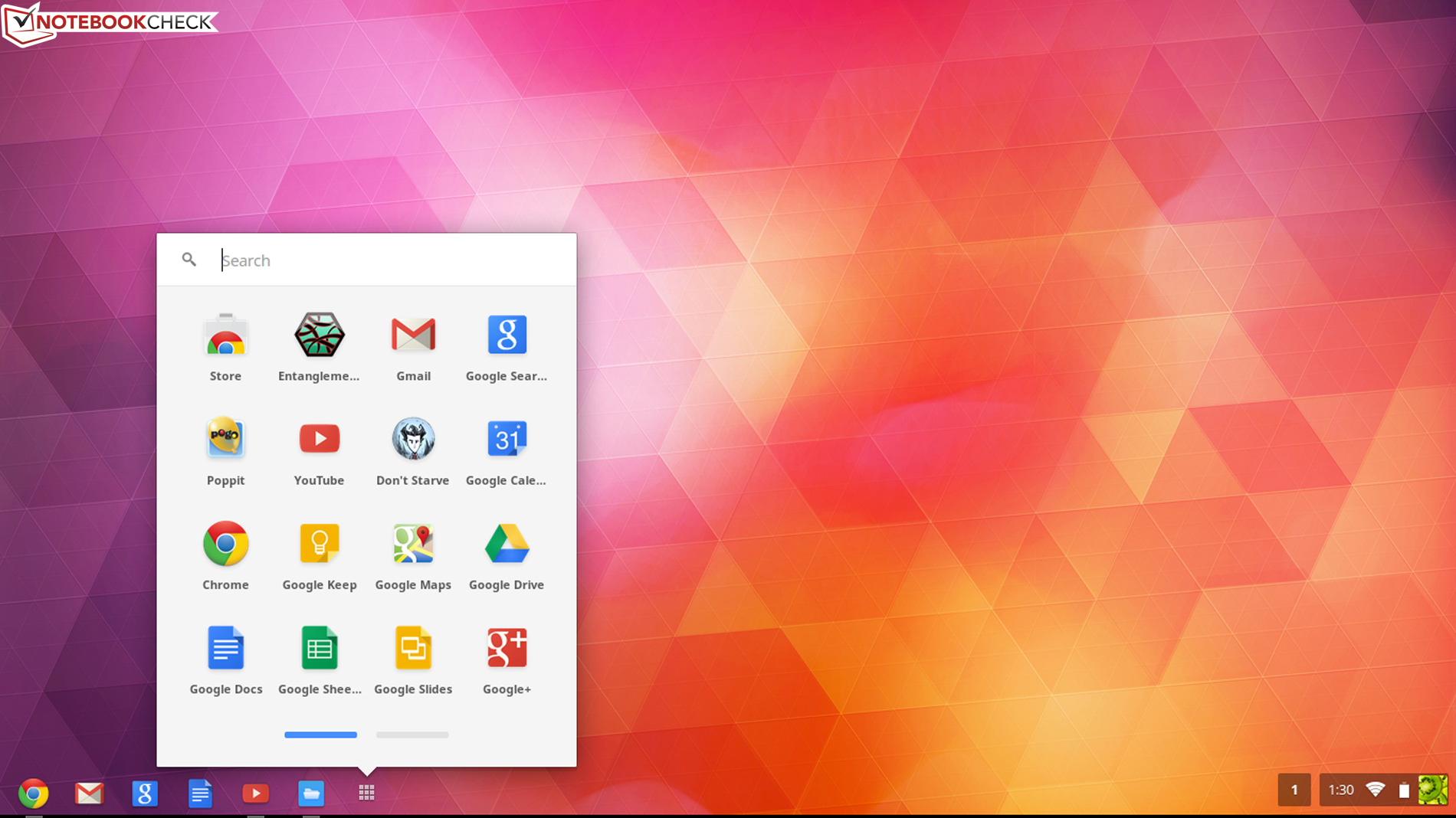Click the clock showing 1:30
Viewport: 1456px width, 818px height.
pyautogui.click(x=1341, y=790)
